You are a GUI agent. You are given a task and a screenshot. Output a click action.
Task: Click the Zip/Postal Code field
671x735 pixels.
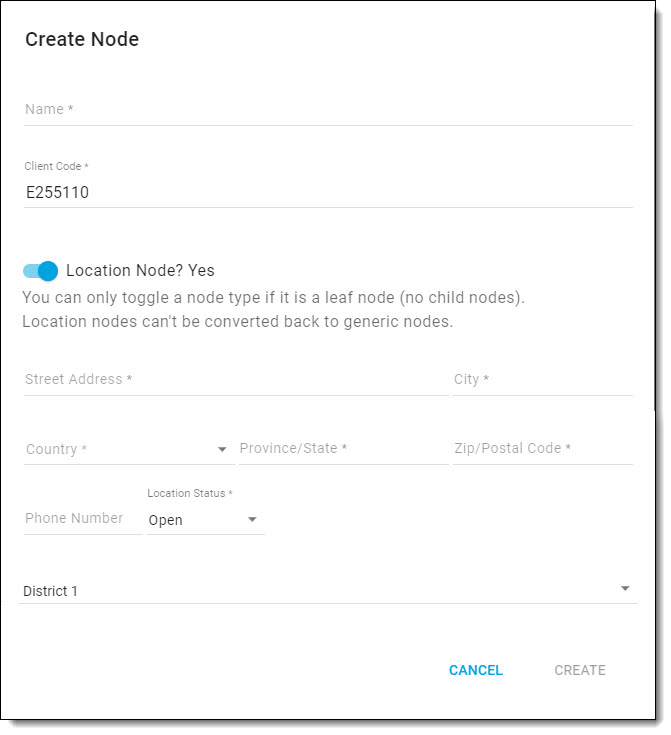(x=543, y=449)
